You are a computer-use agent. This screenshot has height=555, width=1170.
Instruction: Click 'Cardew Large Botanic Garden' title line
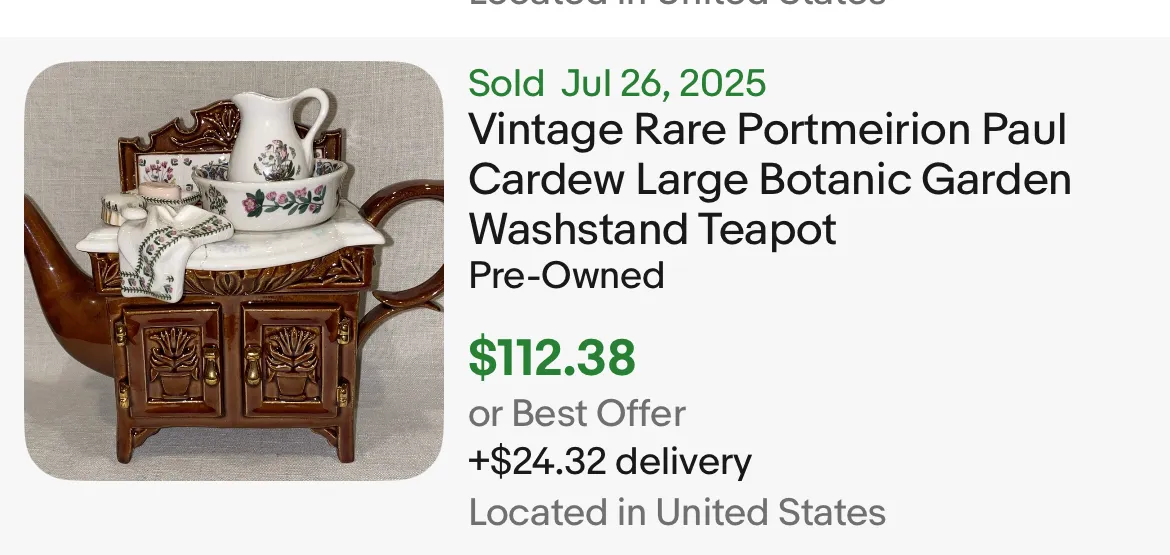pos(770,180)
